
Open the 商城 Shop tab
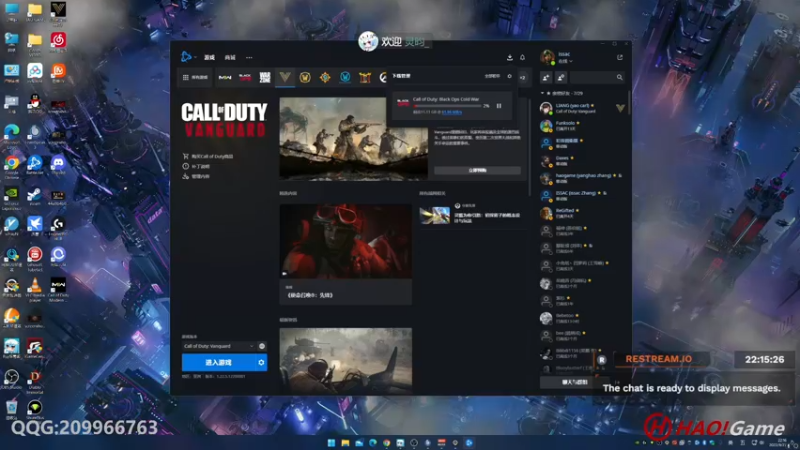tap(230, 58)
